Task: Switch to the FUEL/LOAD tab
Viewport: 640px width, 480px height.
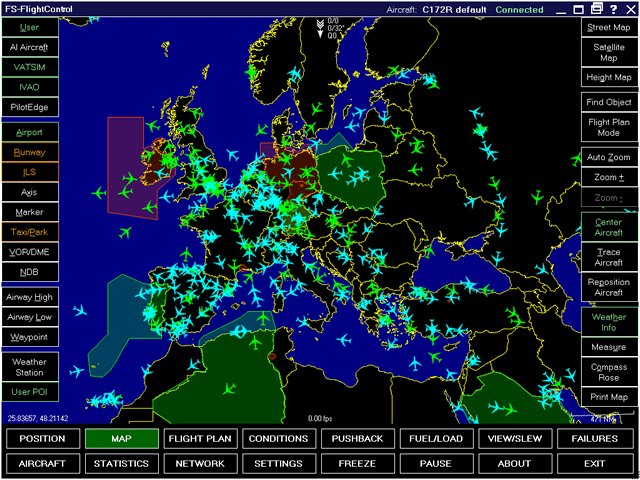Action: click(436, 439)
